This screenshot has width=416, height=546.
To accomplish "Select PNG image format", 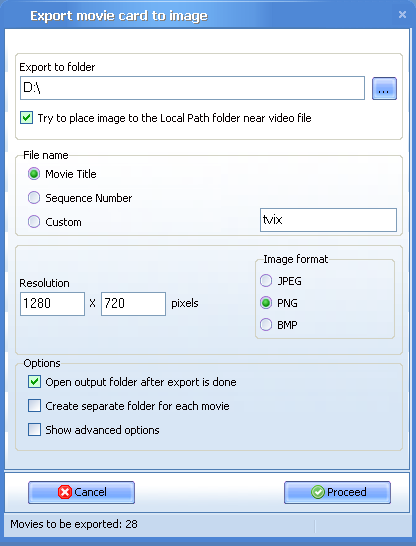I will (266, 303).
